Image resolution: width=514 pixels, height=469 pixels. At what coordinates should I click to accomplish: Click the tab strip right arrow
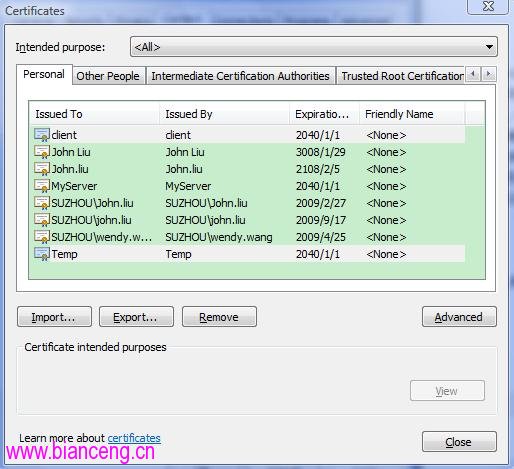[x=489, y=74]
